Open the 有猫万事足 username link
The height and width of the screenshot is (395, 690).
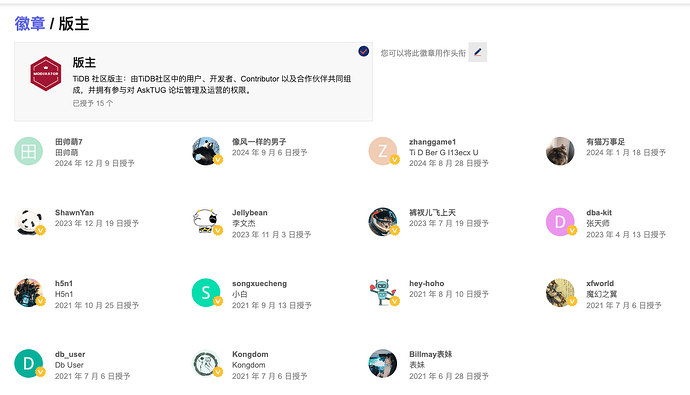(606, 142)
